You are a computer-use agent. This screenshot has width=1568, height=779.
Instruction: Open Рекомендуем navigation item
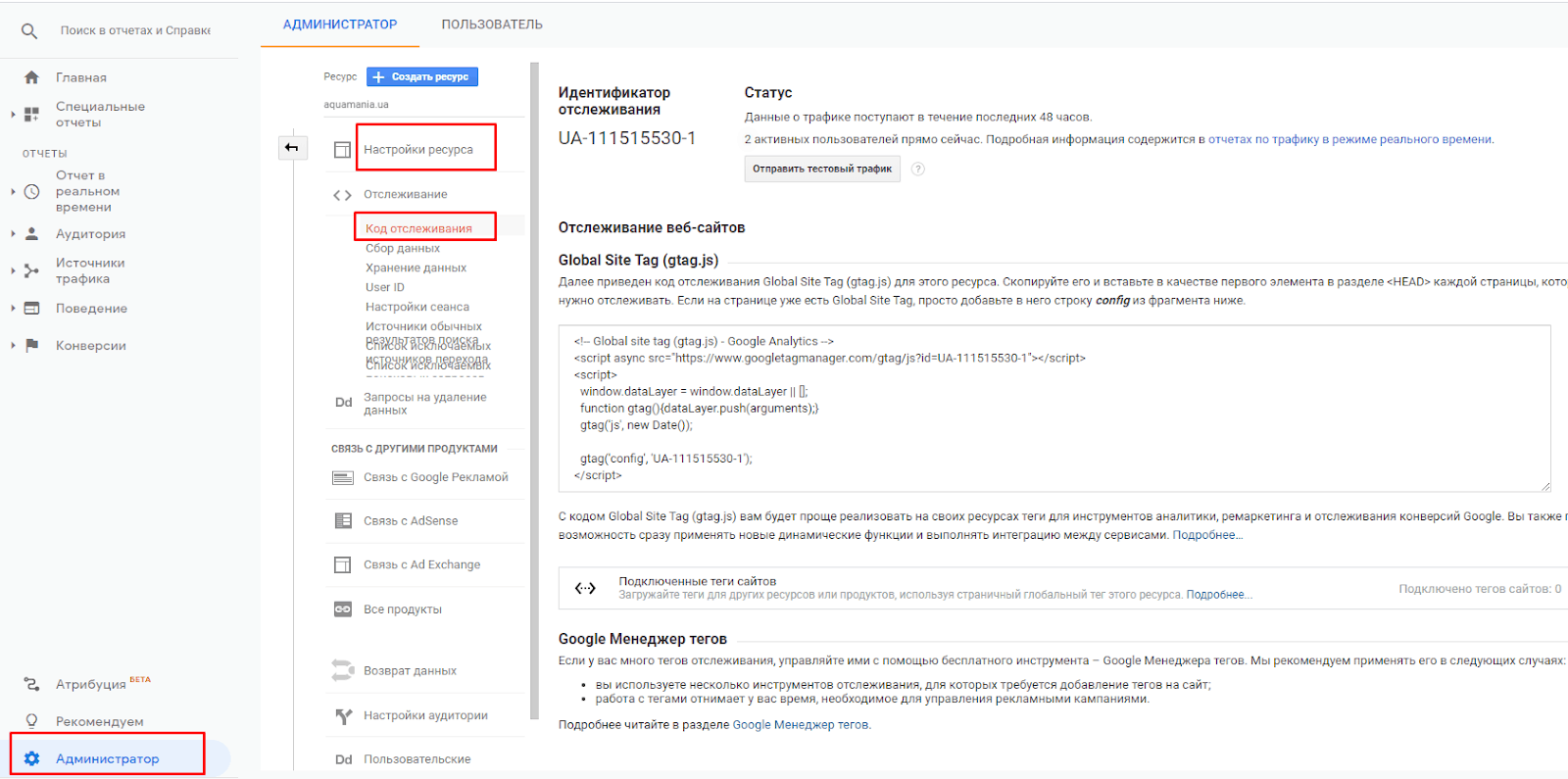click(100, 721)
